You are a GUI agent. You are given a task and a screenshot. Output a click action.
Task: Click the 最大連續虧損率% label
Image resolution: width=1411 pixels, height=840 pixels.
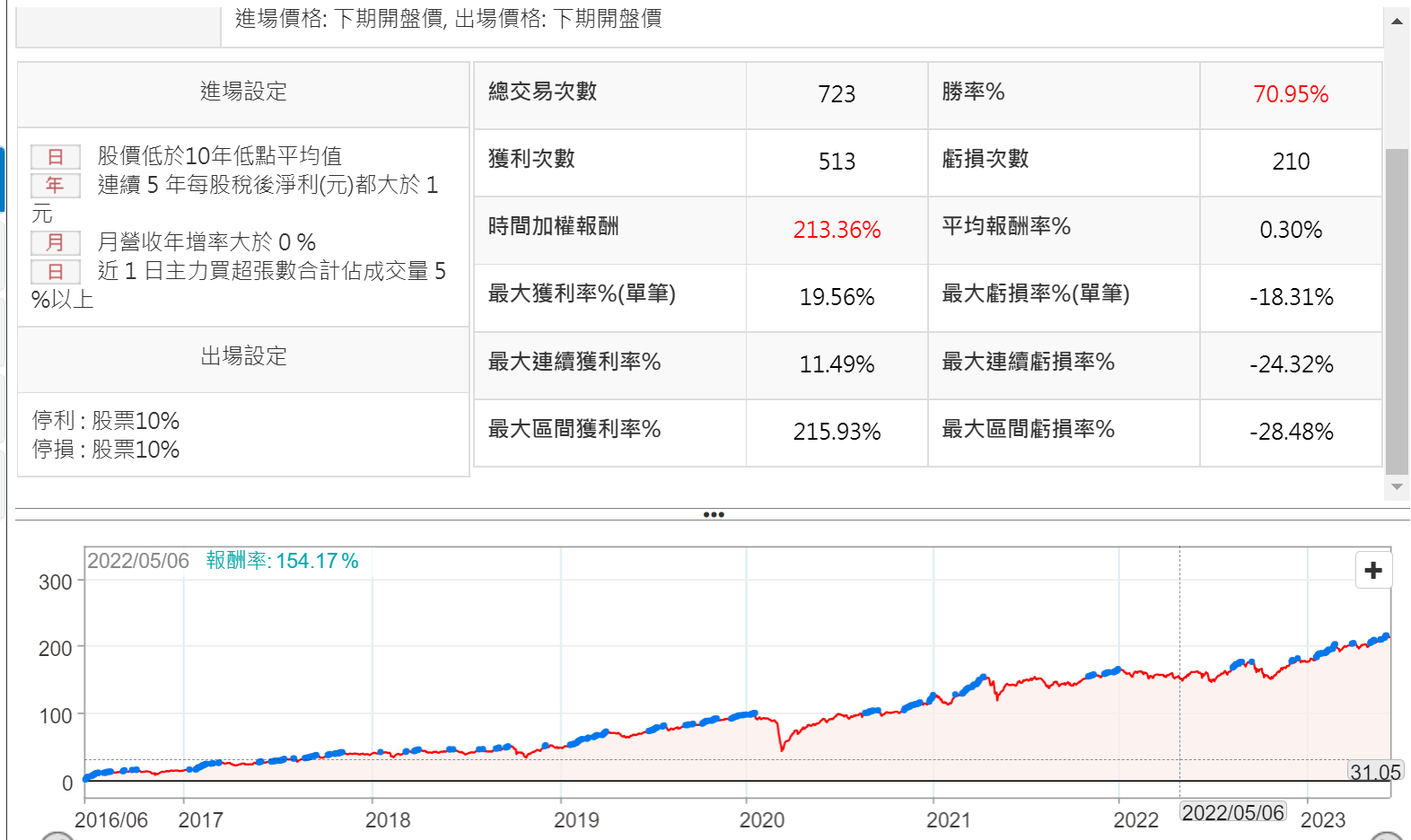coord(1029,362)
